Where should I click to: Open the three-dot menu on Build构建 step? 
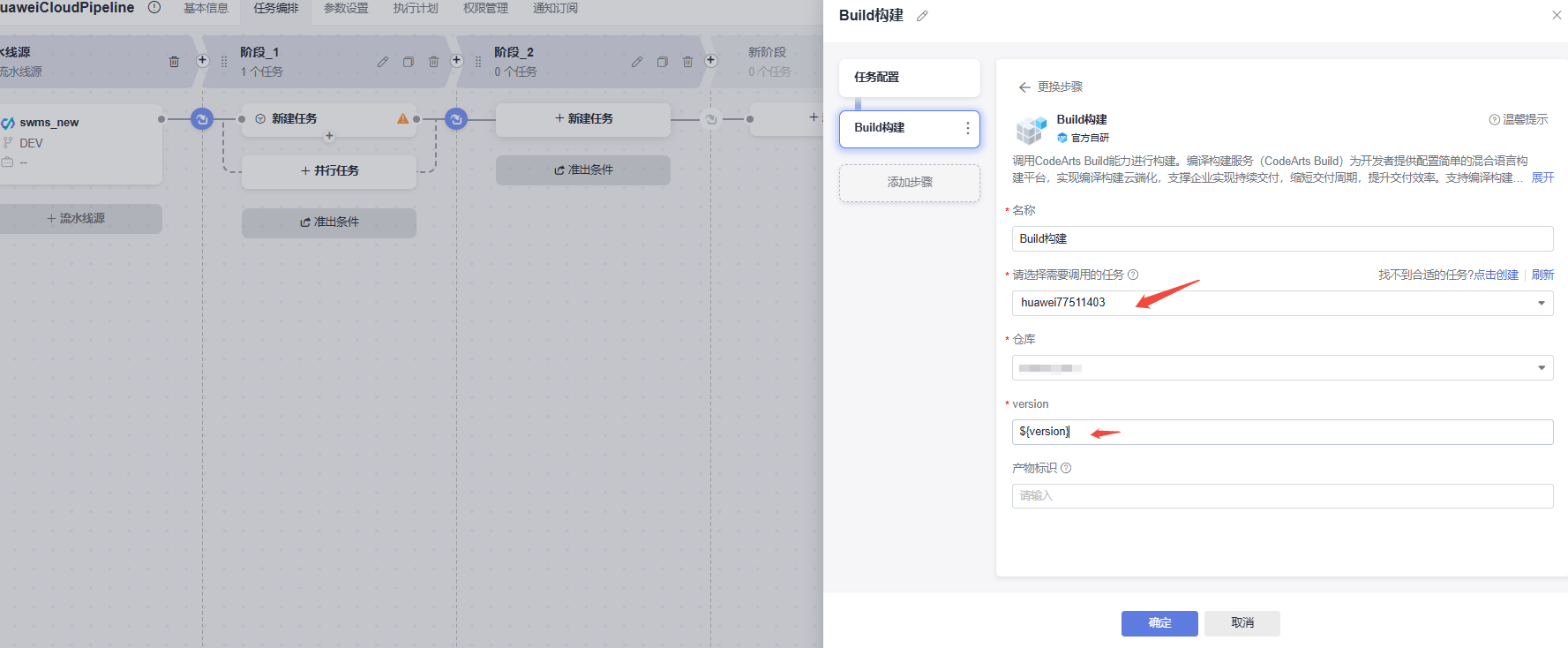coord(968,128)
